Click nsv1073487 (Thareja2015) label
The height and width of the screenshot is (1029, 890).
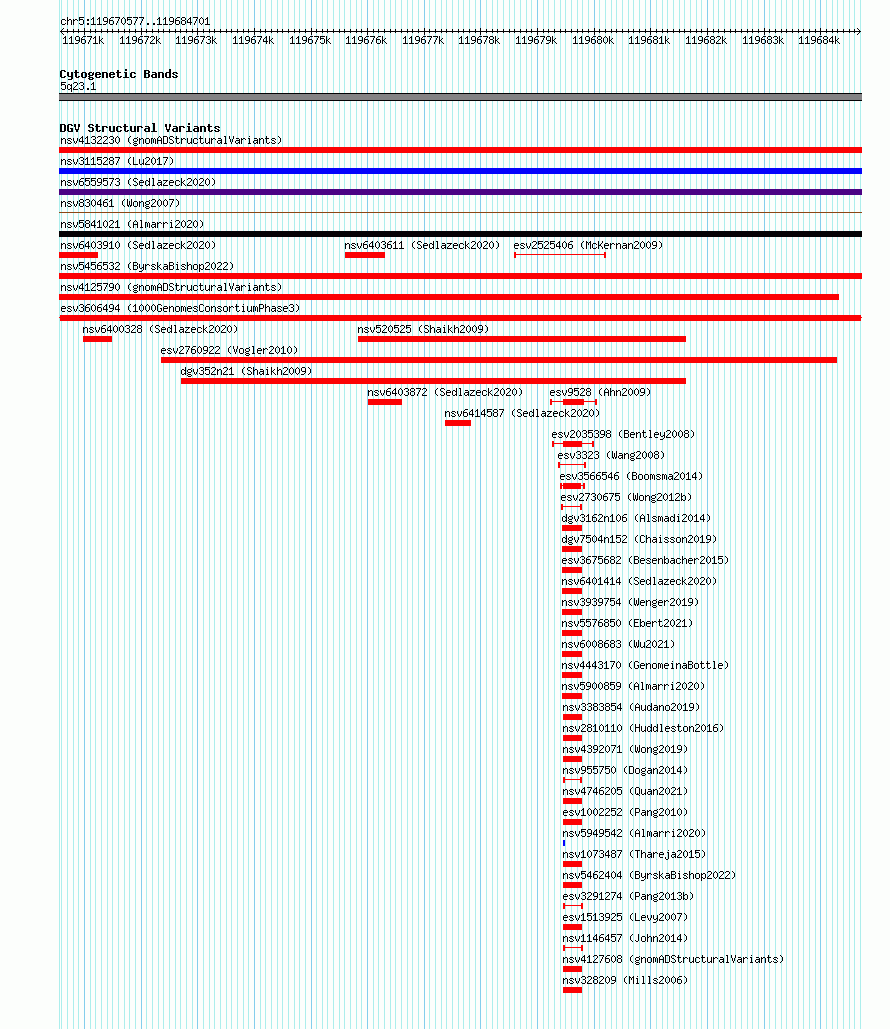634,854
